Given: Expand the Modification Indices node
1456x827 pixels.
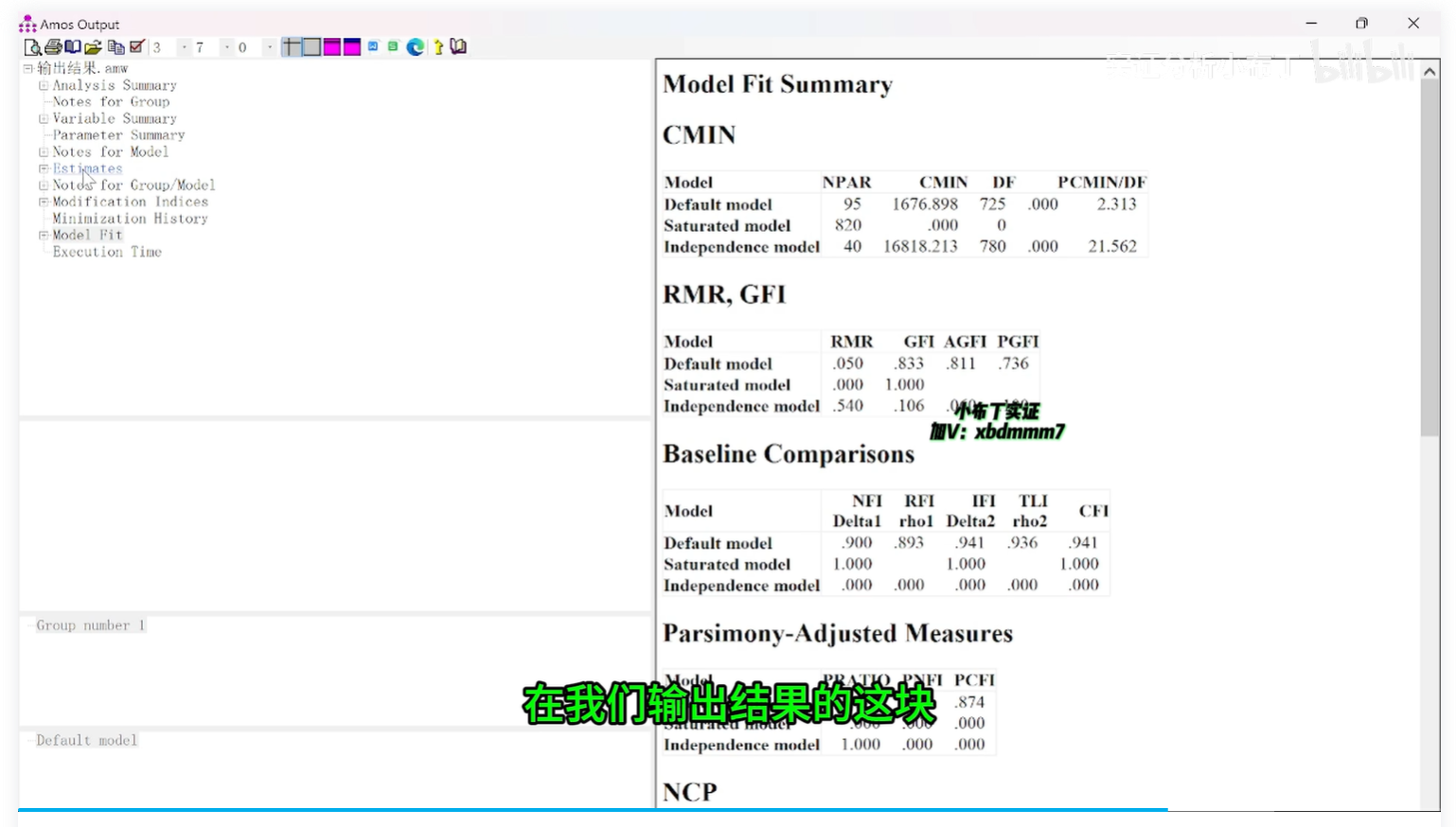Looking at the screenshot, I should click(x=44, y=202).
